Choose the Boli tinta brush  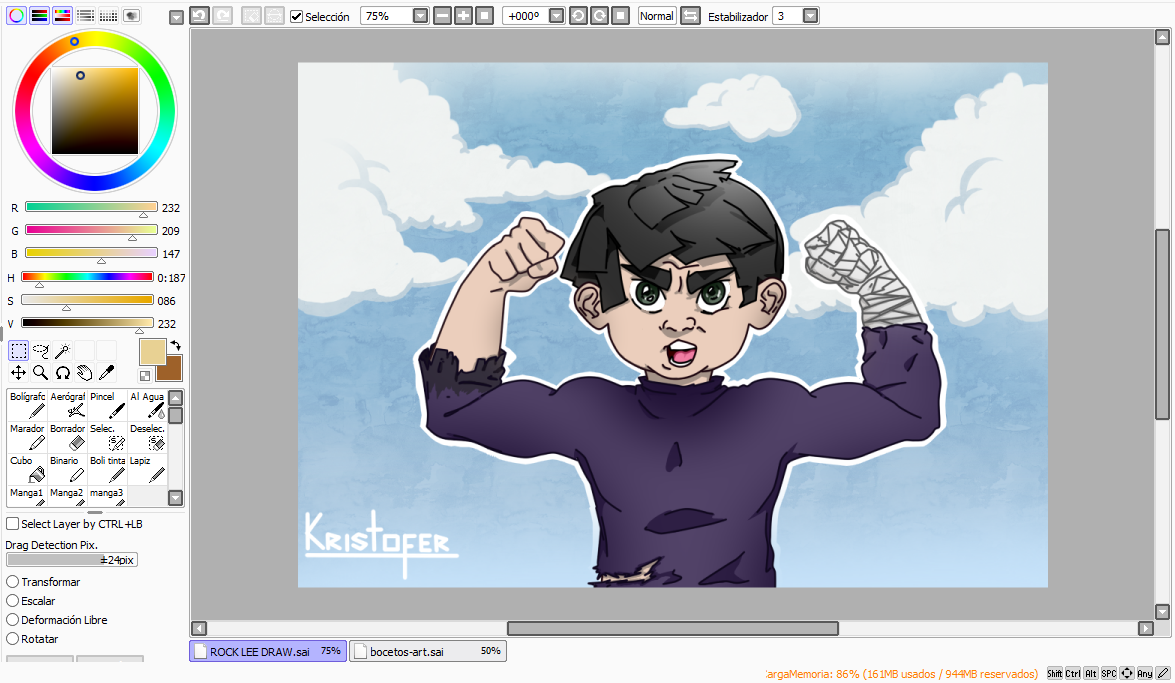[x=107, y=469]
